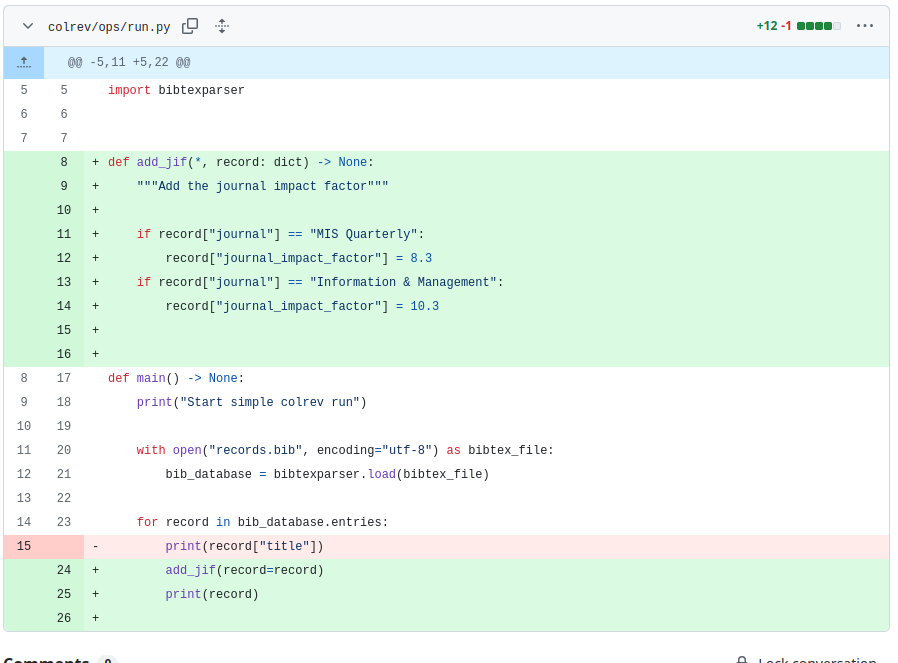Click the removed print(record["title"]) line
The height and width of the screenshot is (663, 898).
(x=244, y=547)
